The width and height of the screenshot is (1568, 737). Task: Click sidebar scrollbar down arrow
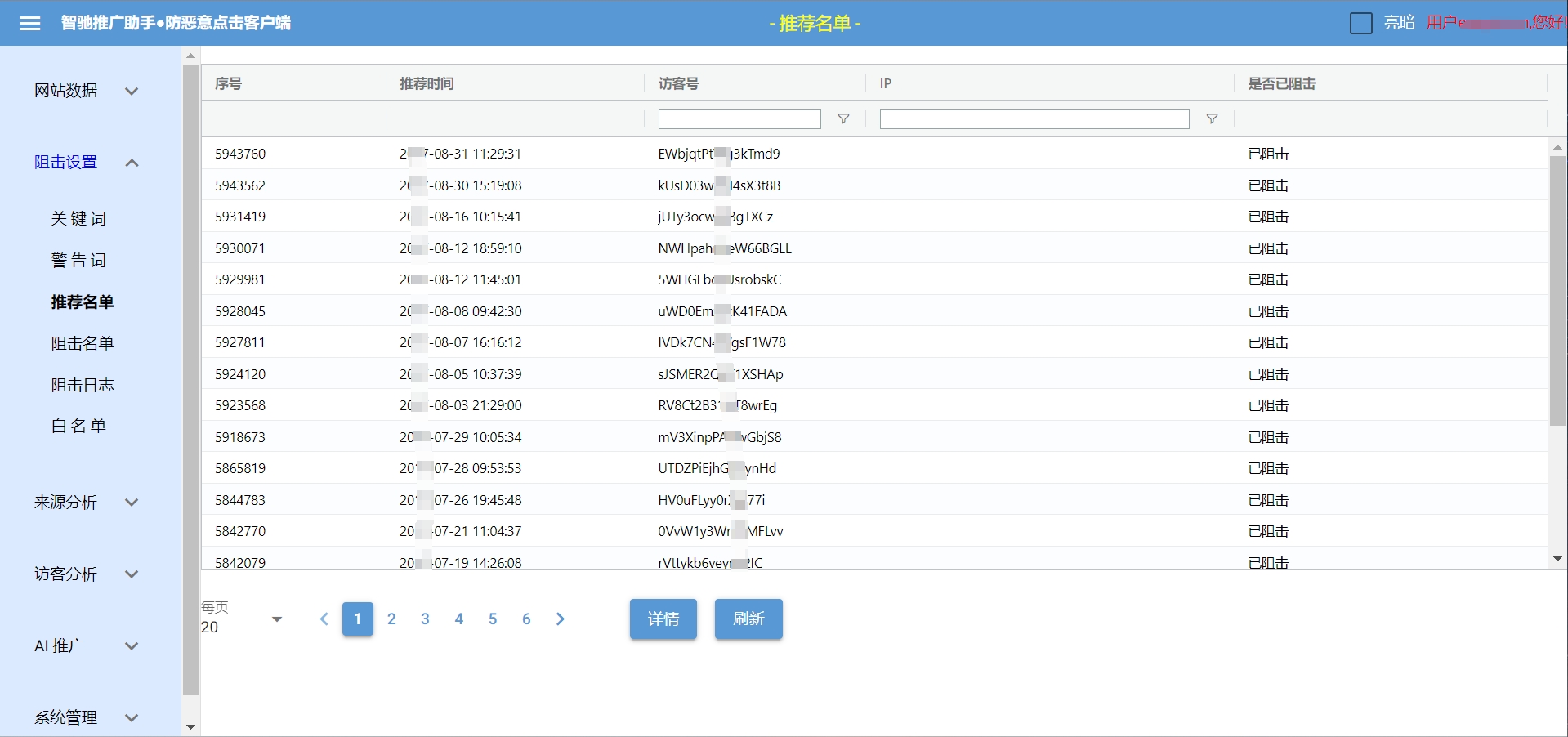click(191, 726)
